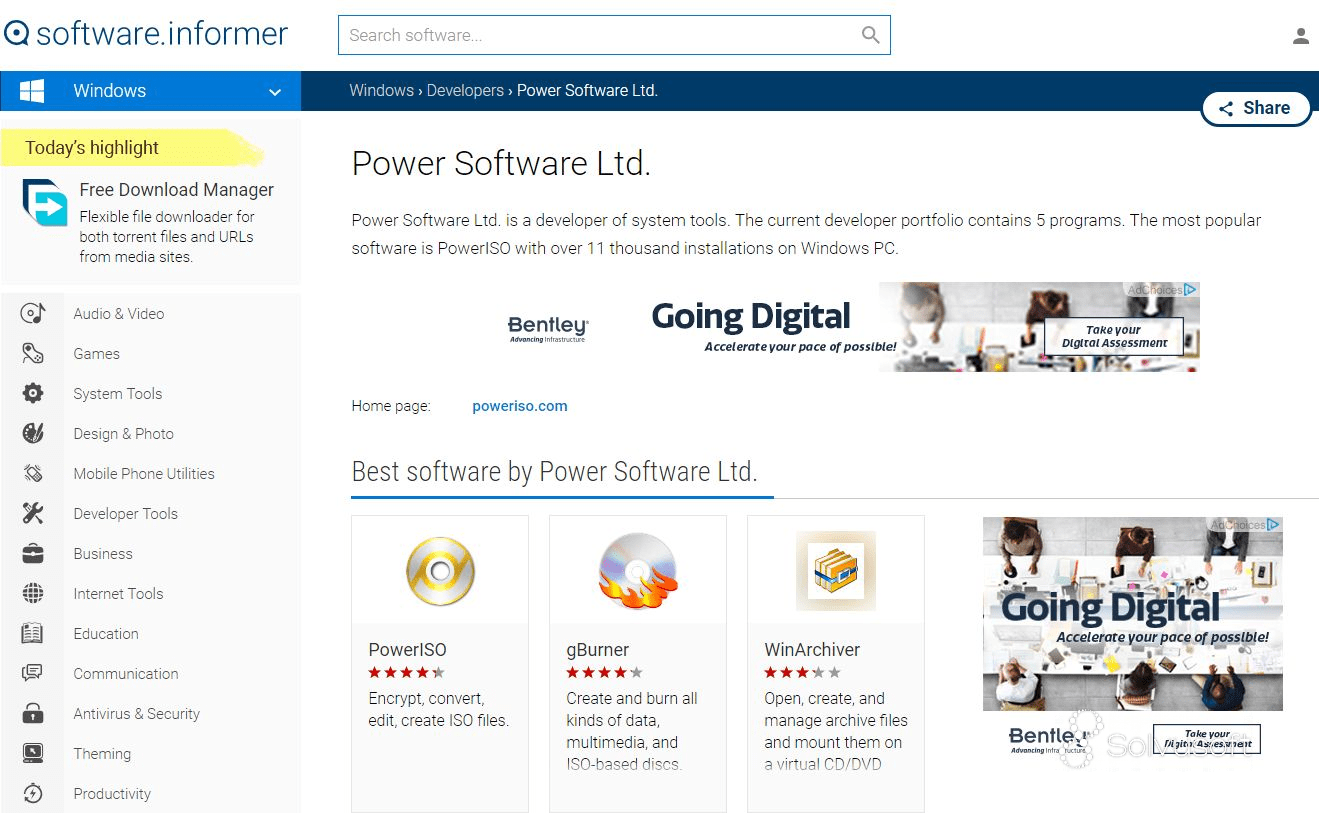
Task: Expand the Windows platform dropdown
Action: [x=275, y=92]
